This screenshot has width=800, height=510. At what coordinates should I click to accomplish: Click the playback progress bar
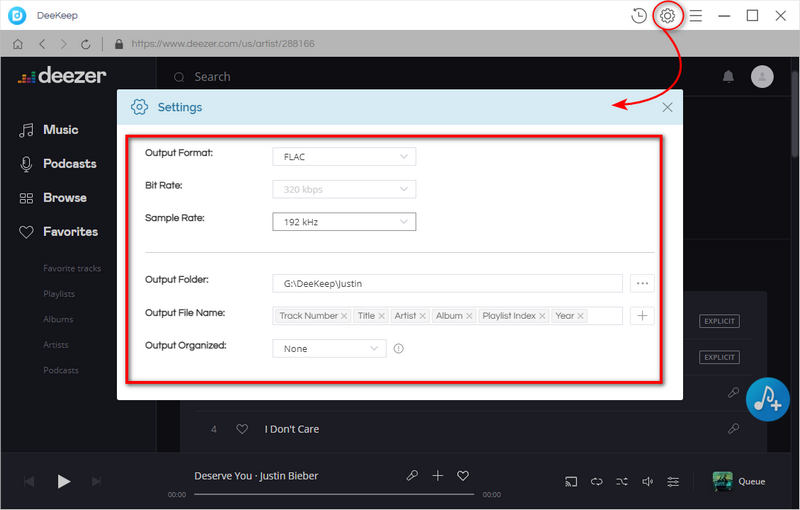coord(334,494)
